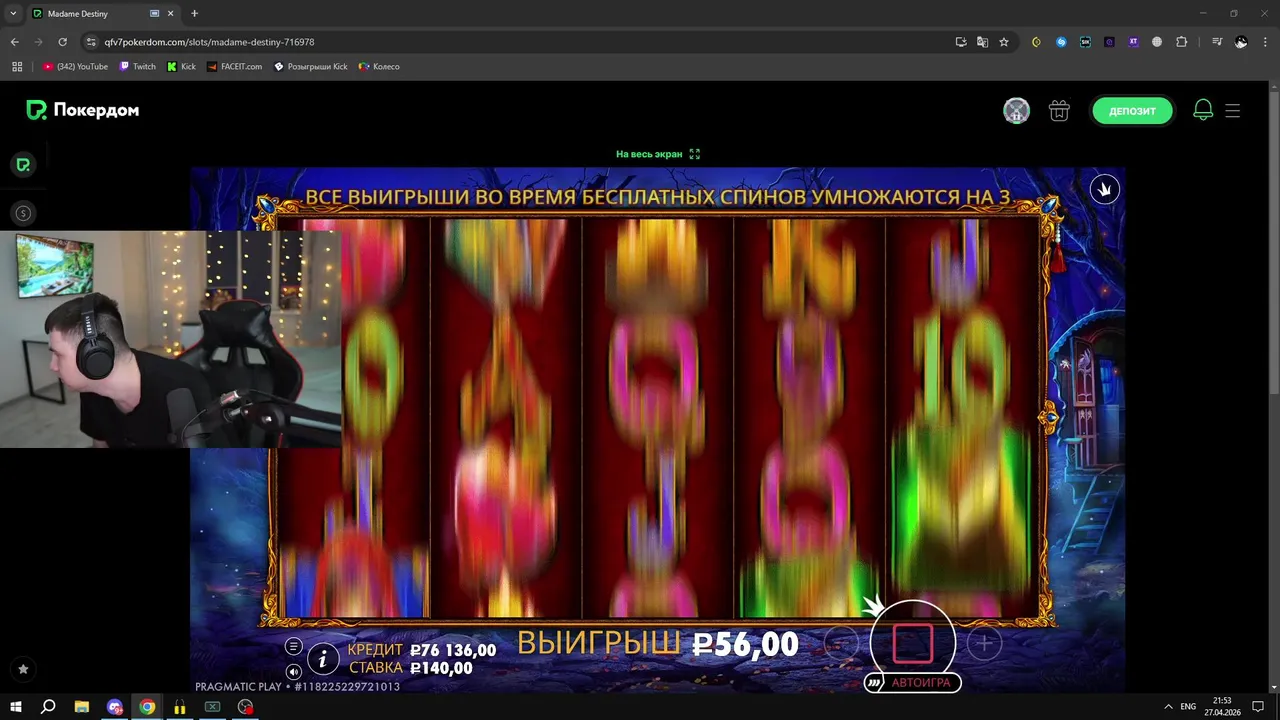
Task: Open the Twitch bookmark
Action: pos(138,67)
